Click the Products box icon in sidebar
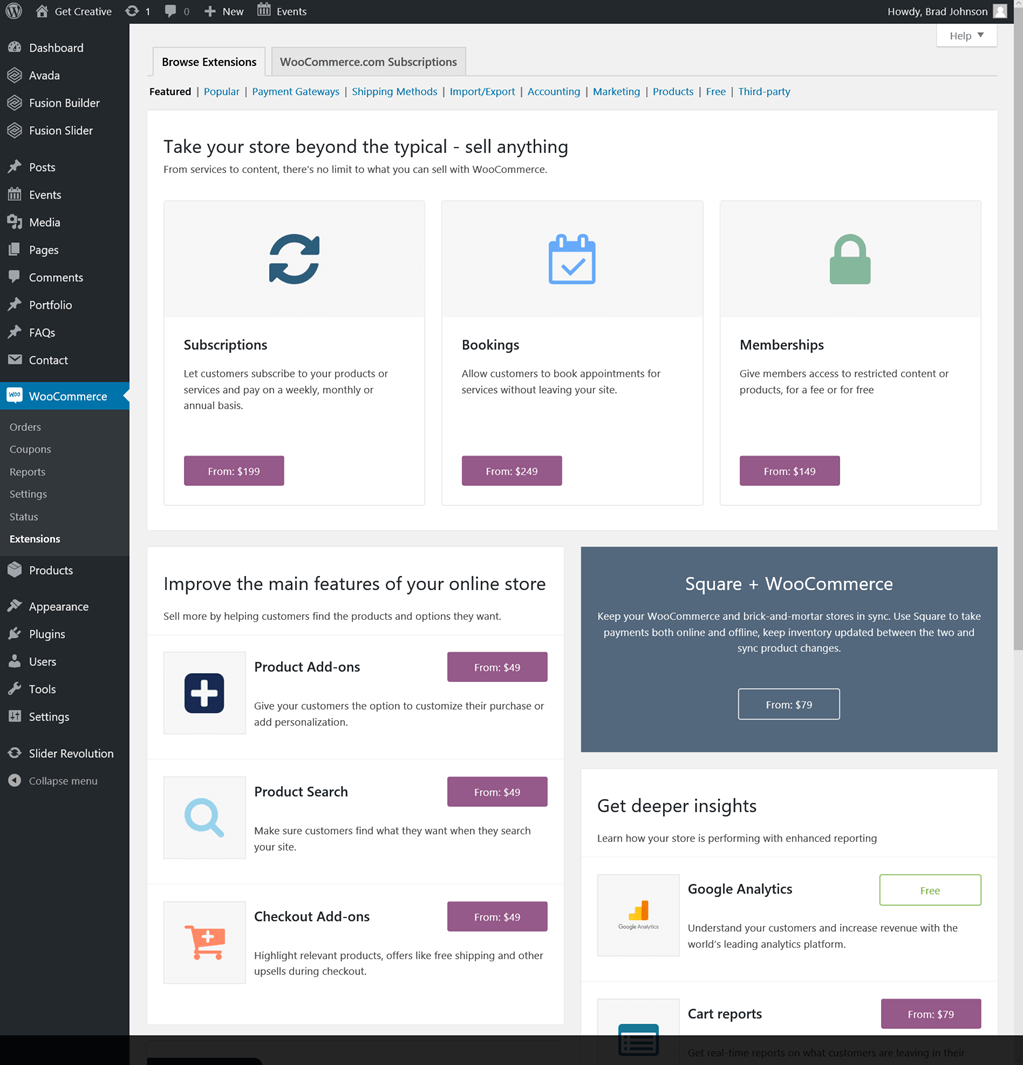1024x1065 pixels. (x=14, y=570)
